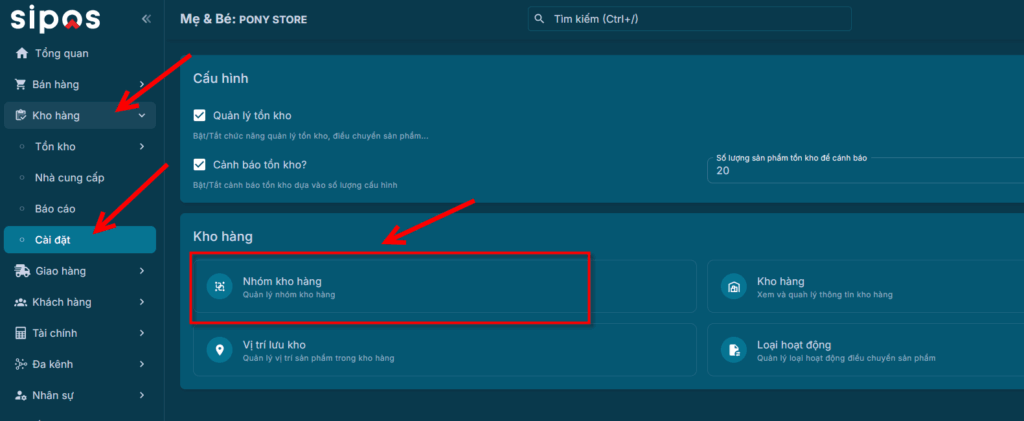Collapse the sidebar with double-chevron icon

point(146,19)
